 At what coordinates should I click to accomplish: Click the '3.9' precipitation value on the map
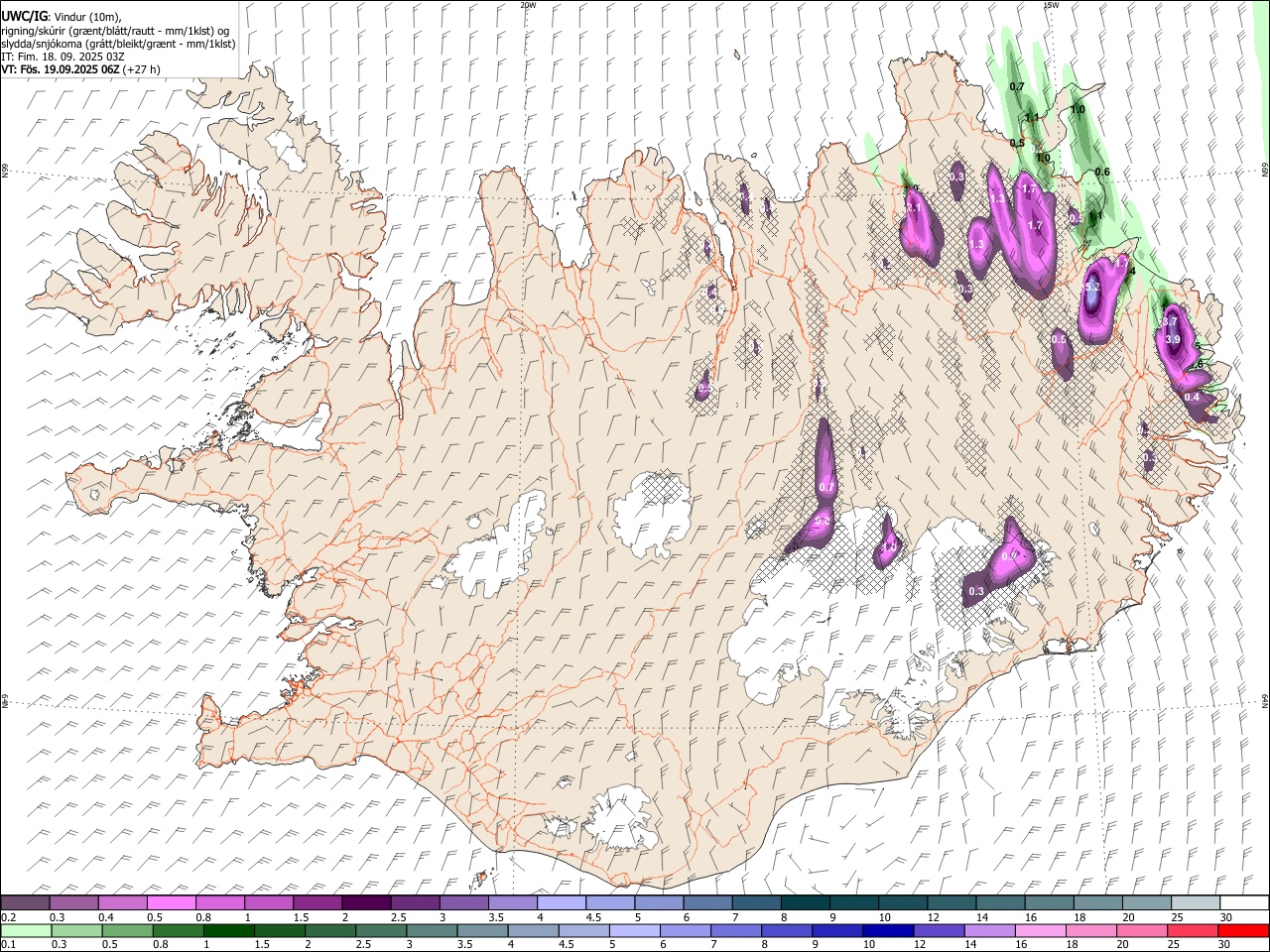1173,340
